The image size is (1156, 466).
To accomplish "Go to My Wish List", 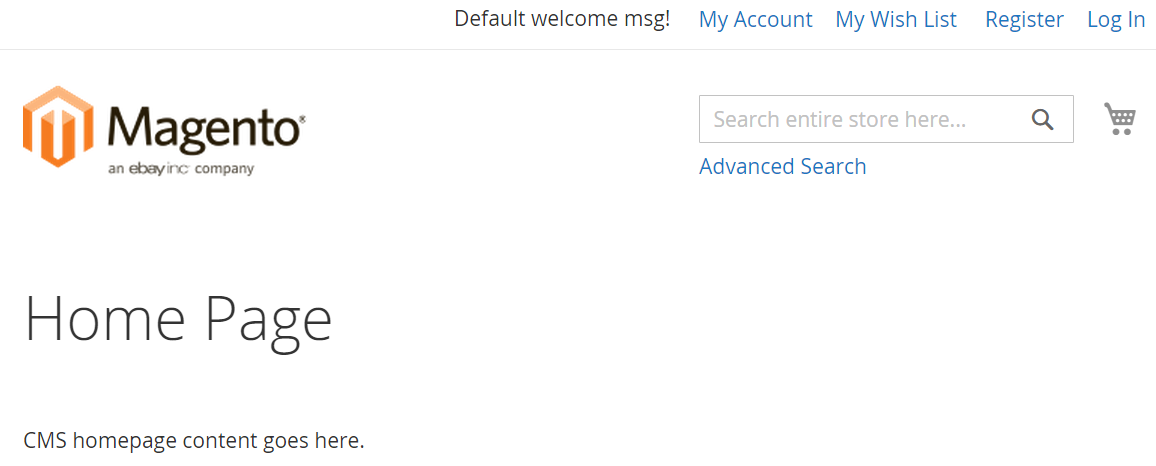I will 895,19.
